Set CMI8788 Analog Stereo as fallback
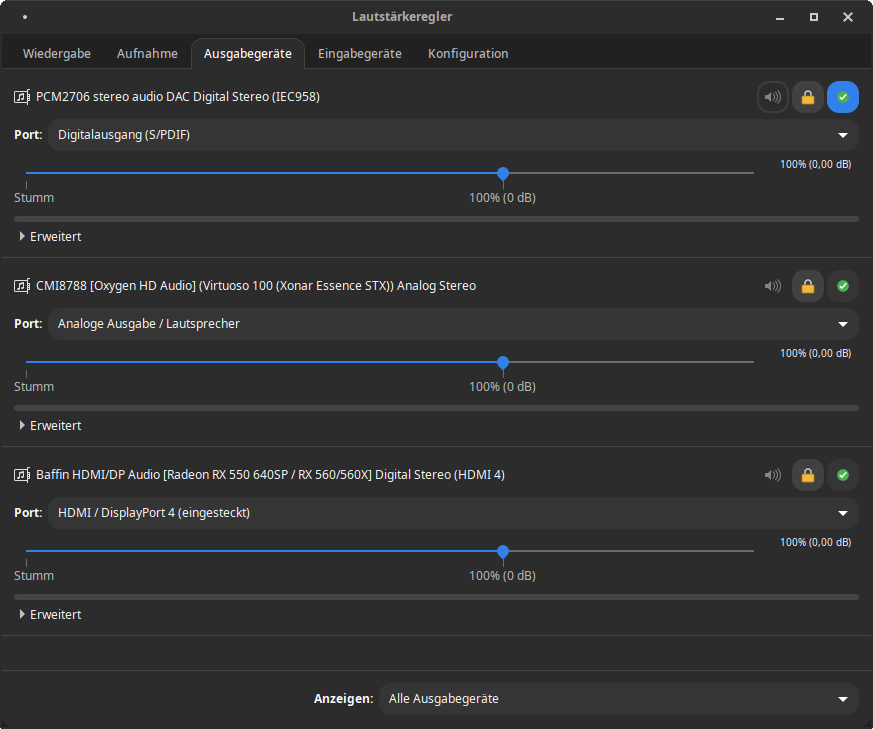This screenshot has height=729, width=873. (843, 286)
